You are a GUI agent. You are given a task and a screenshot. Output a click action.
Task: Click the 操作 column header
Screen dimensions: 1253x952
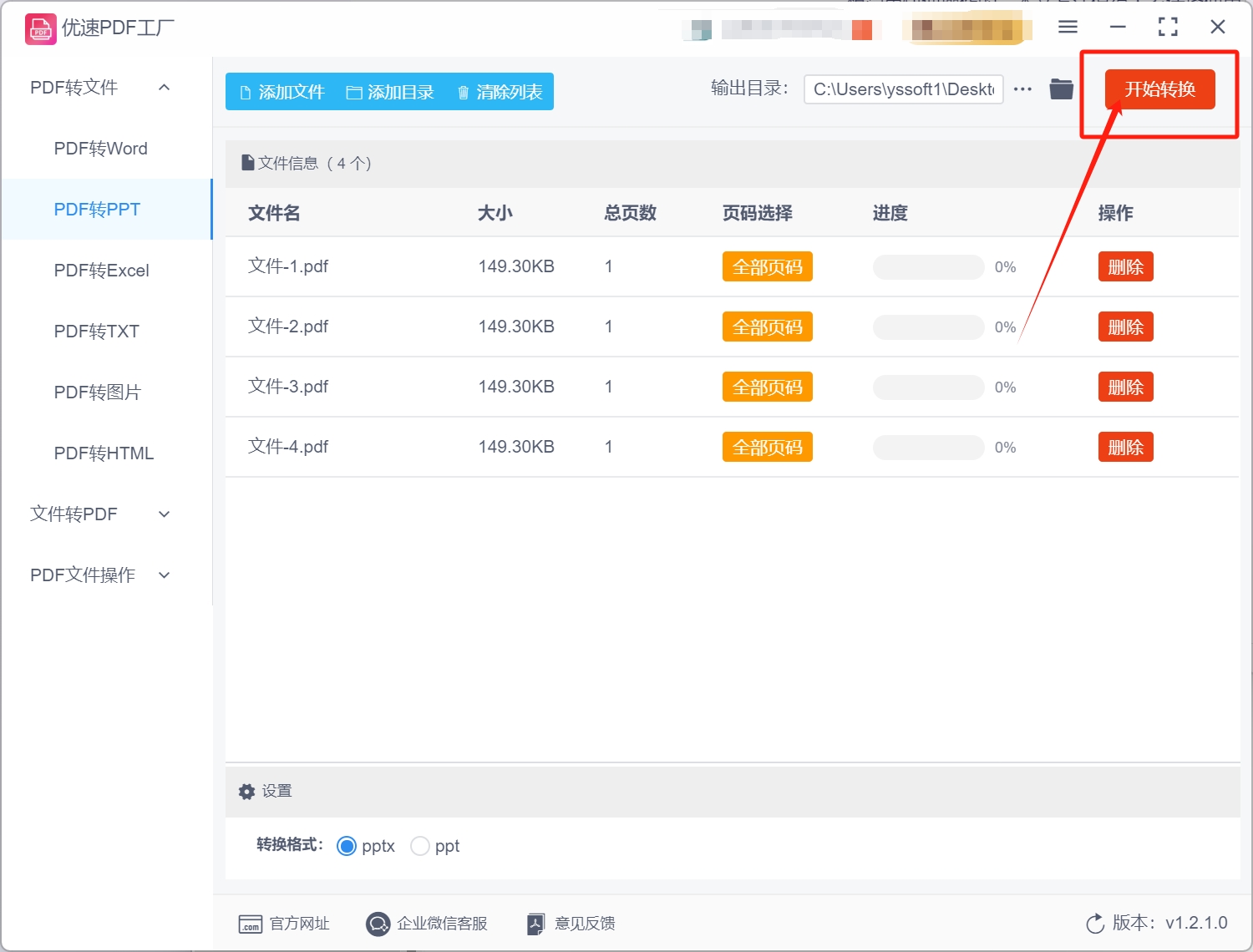pos(1116,213)
